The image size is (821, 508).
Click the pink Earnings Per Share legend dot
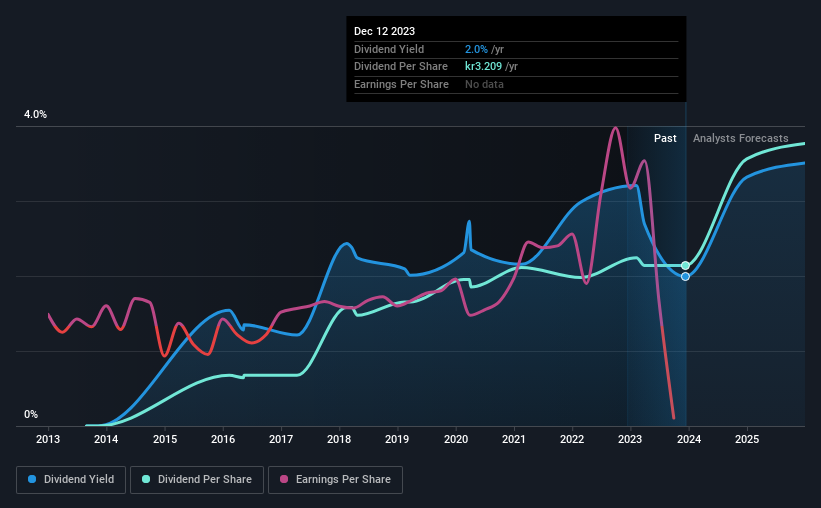[x=284, y=479]
